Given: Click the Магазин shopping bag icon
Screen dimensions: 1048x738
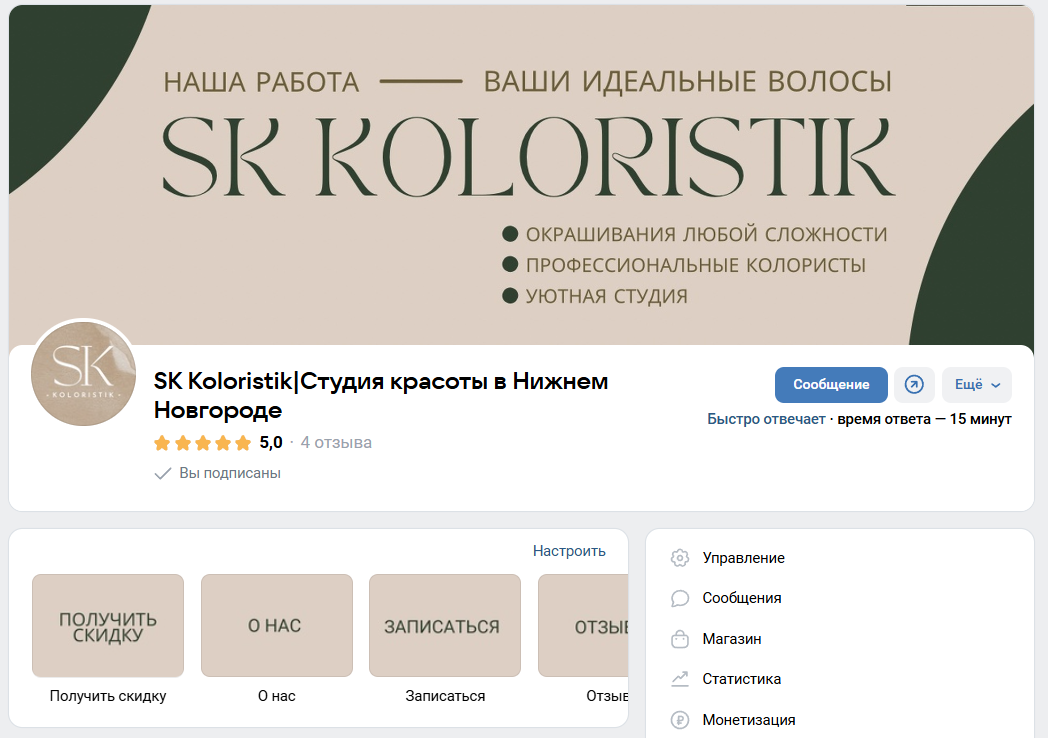Looking at the screenshot, I should 680,639.
